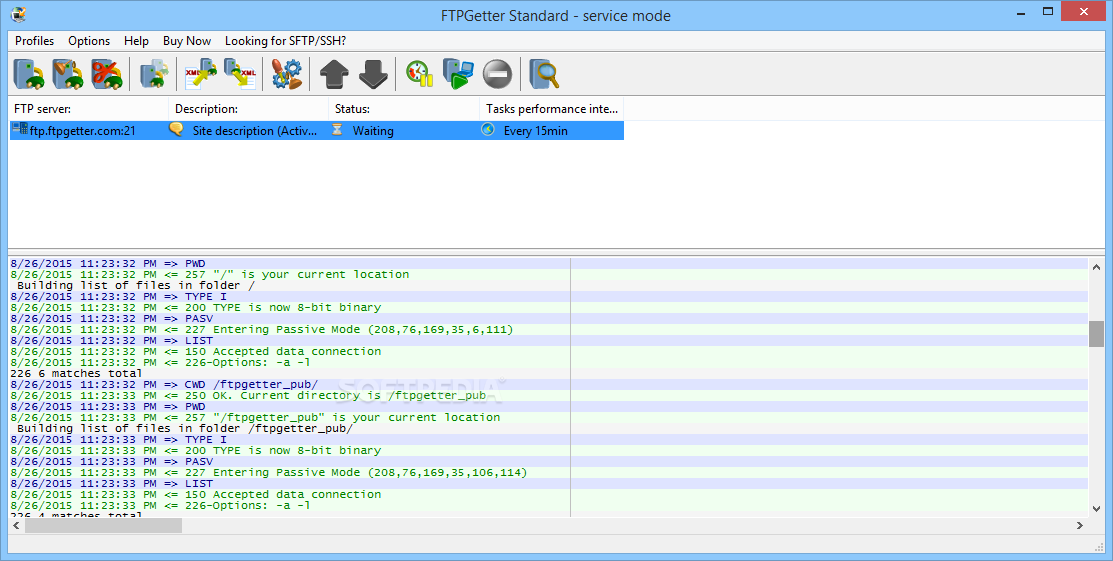Click the speech bubble icon by Site description

tap(176, 129)
